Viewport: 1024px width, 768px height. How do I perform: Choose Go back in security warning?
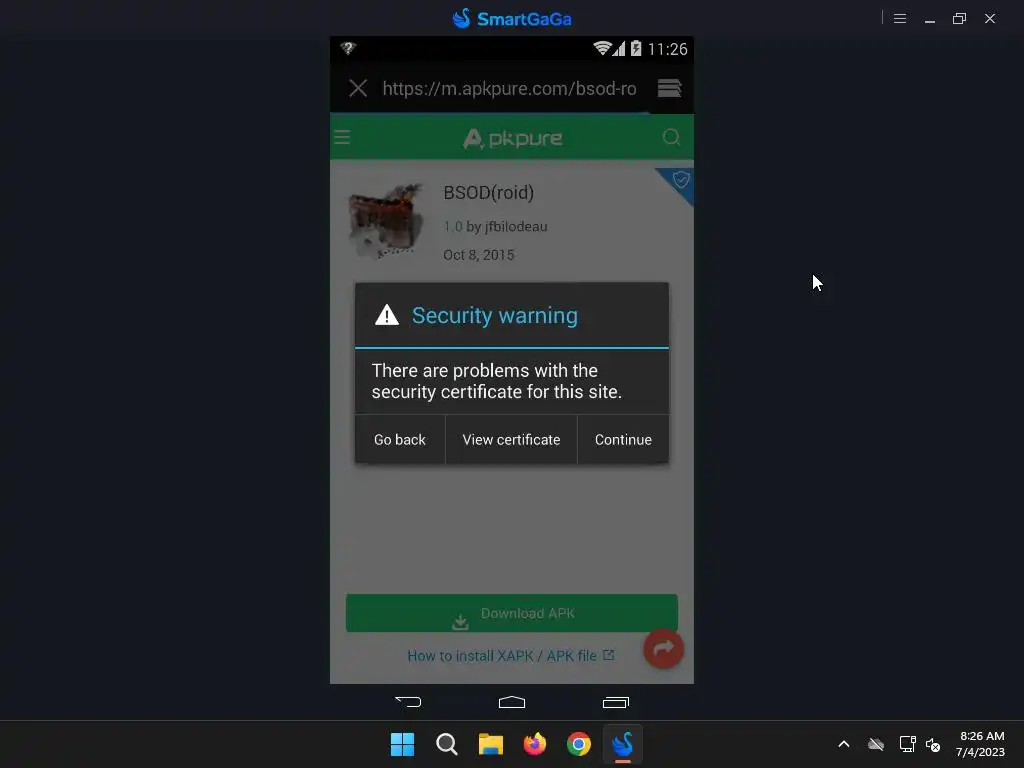click(x=400, y=440)
